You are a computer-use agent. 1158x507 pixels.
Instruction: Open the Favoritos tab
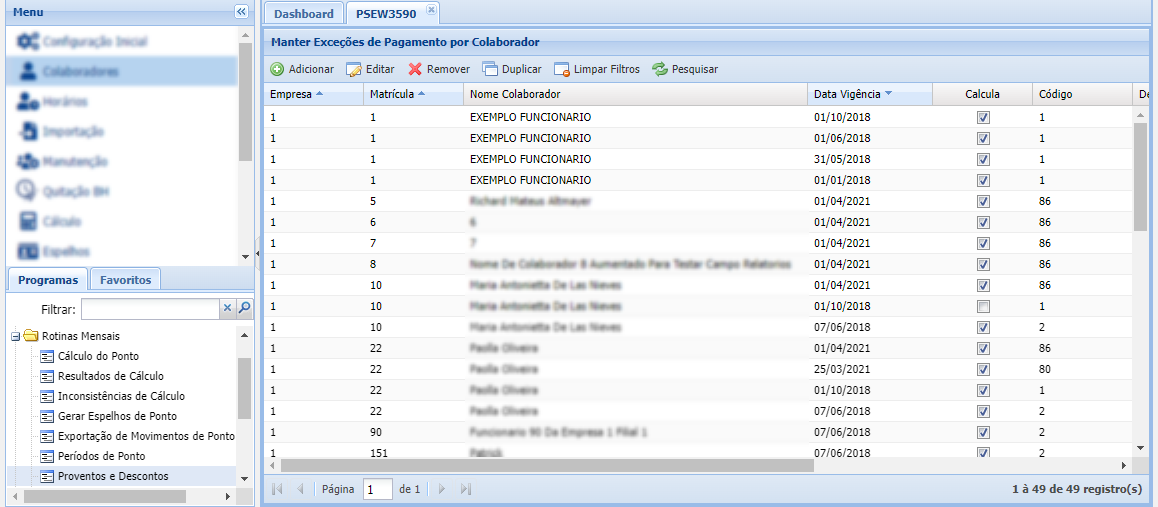click(125, 280)
